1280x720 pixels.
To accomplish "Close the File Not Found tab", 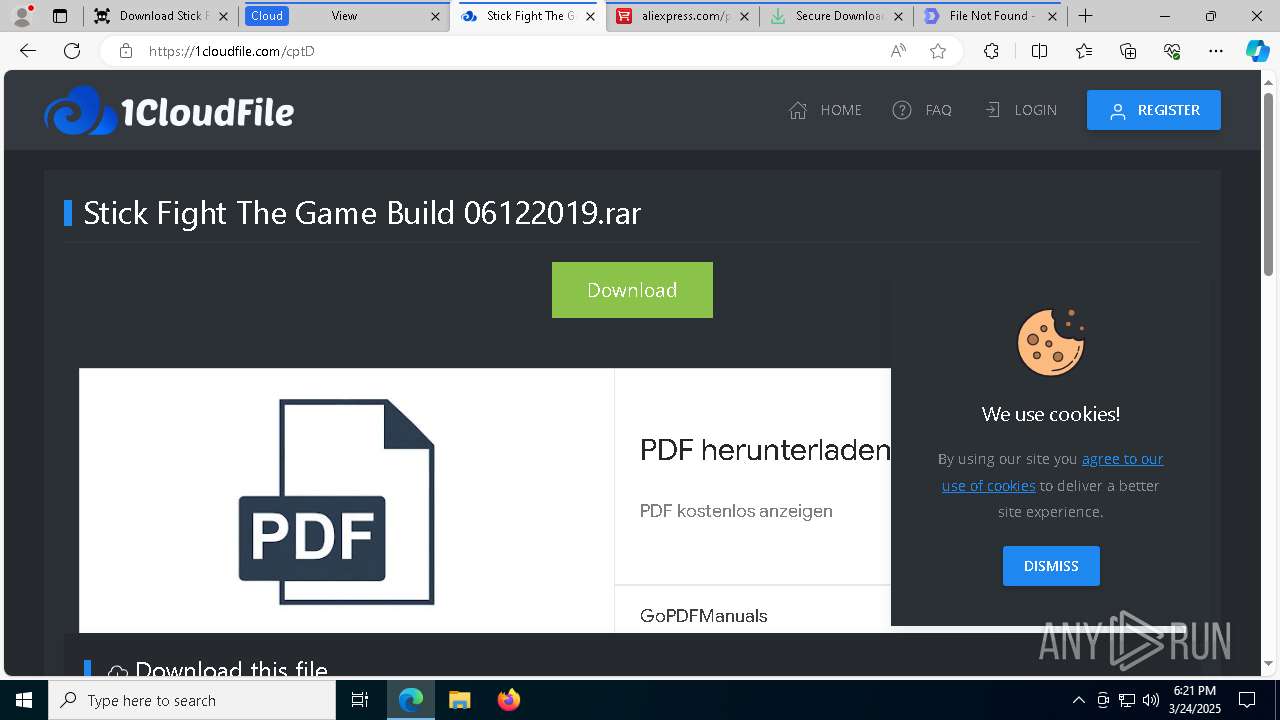I will coord(1052,16).
